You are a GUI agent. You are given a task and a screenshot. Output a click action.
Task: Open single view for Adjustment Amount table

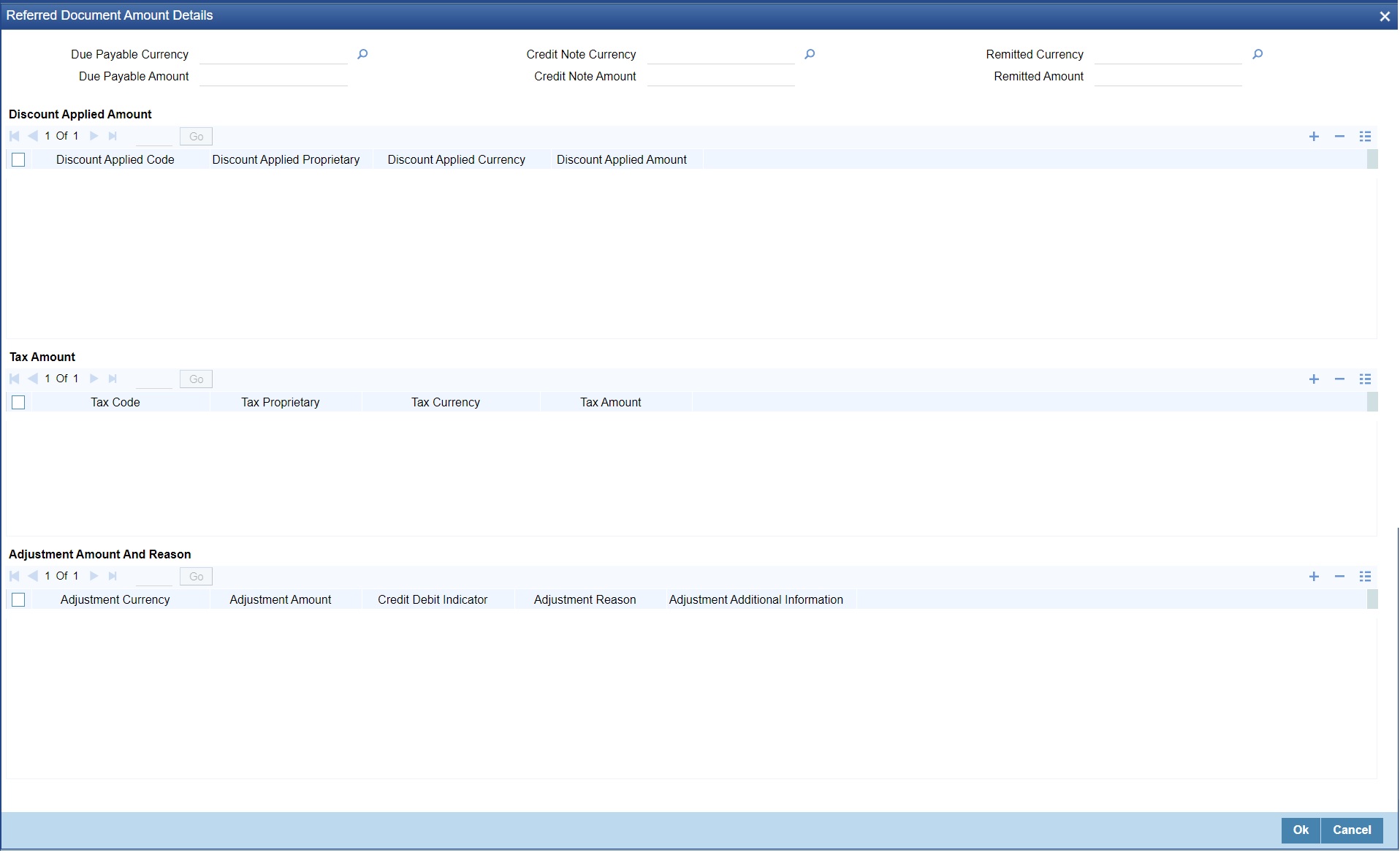pyautogui.click(x=1365, y=577)
